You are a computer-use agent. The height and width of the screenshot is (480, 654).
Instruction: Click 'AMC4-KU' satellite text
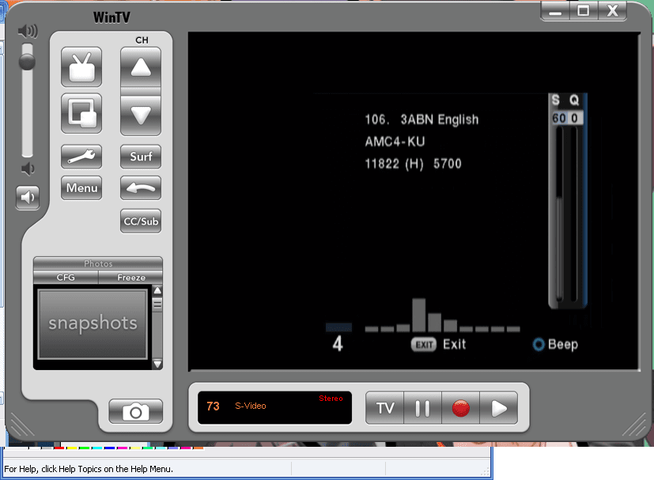(x=395, y=142)
